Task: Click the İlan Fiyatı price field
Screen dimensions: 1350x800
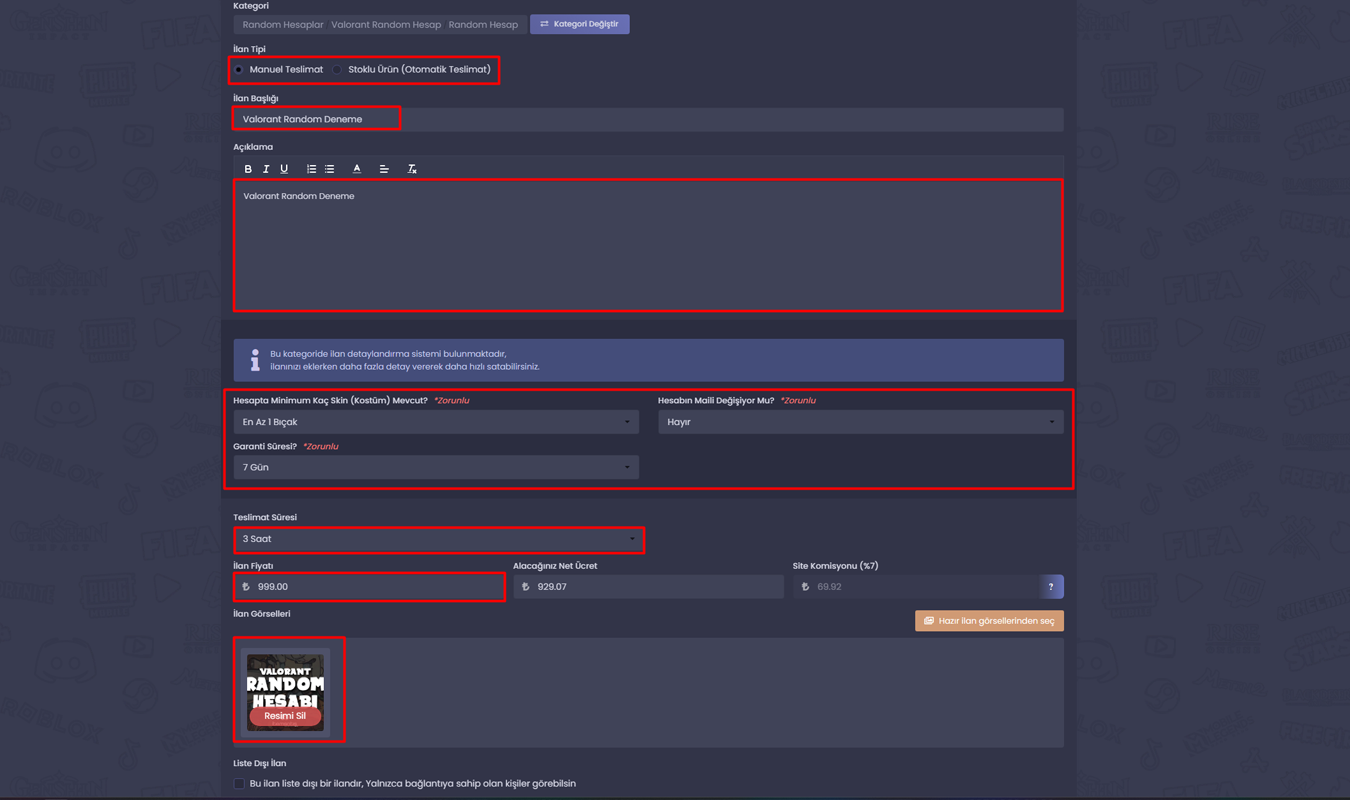Action: tap(369, 587)
